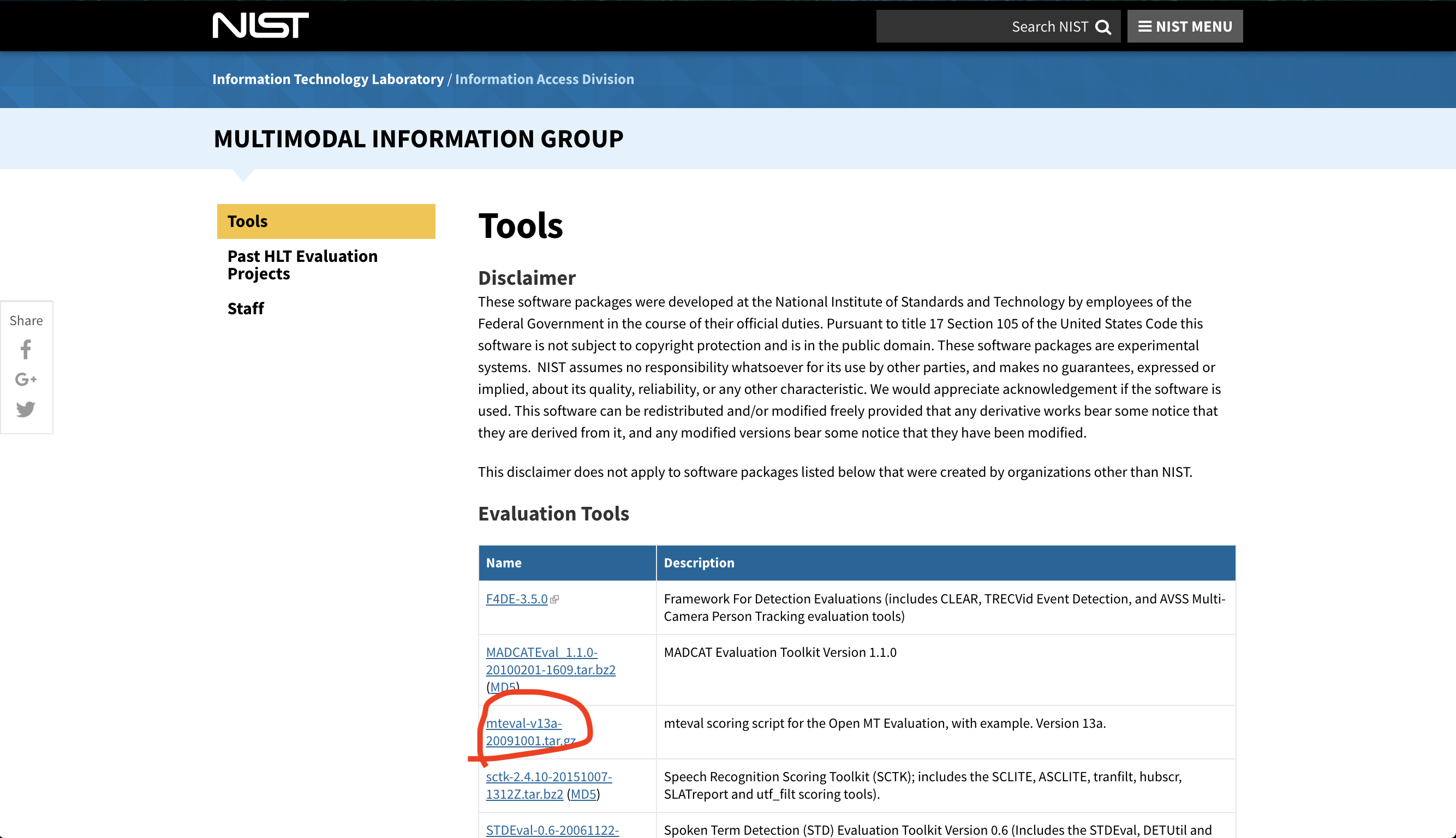Image resolution: width=1456 pixels, height=838 pixels.
Task: Open the F4DE-3.5.0 link
Action: (x=516, y=598)
